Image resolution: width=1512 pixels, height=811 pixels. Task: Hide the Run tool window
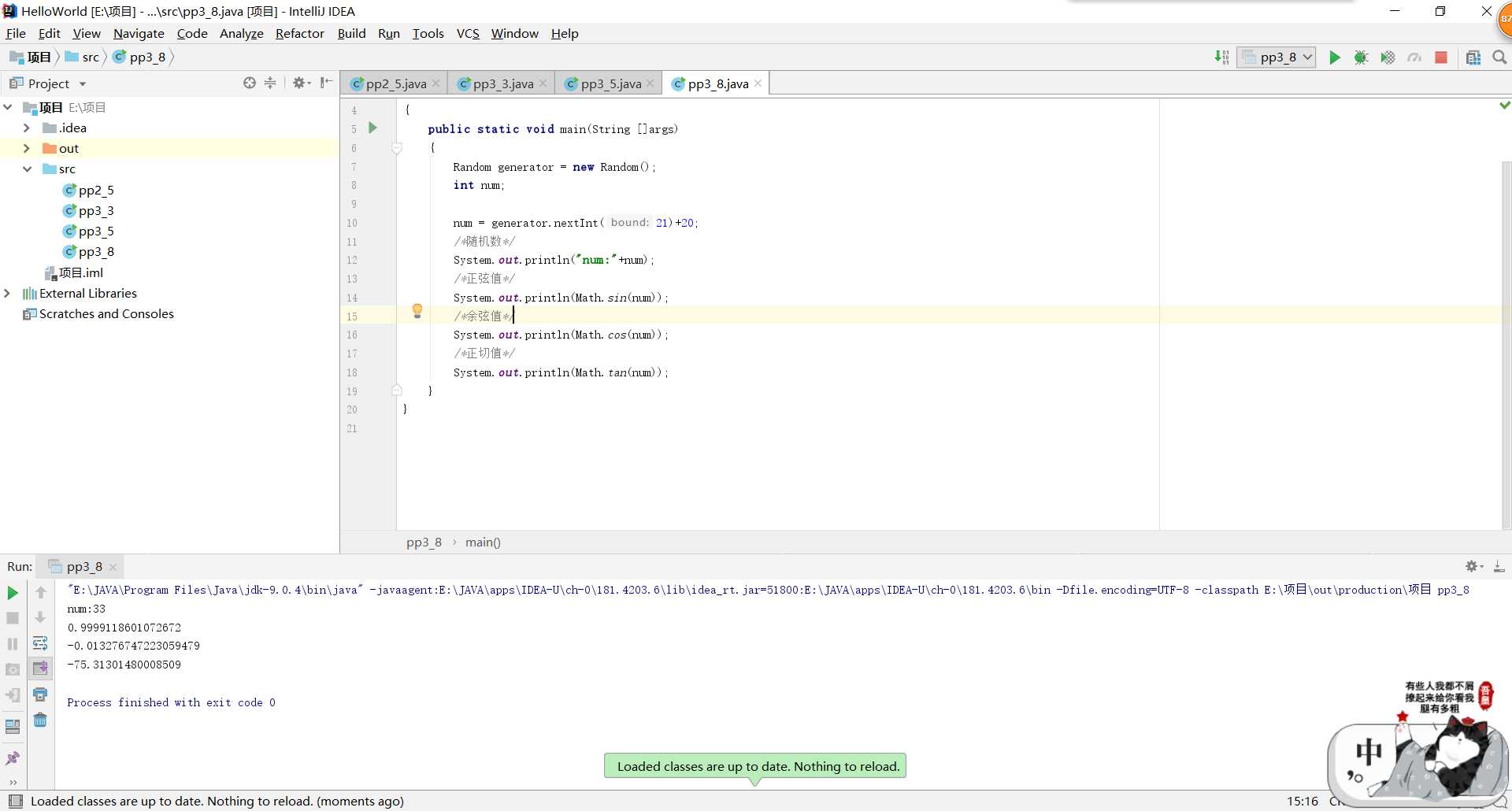click(x=1499, y=566)
